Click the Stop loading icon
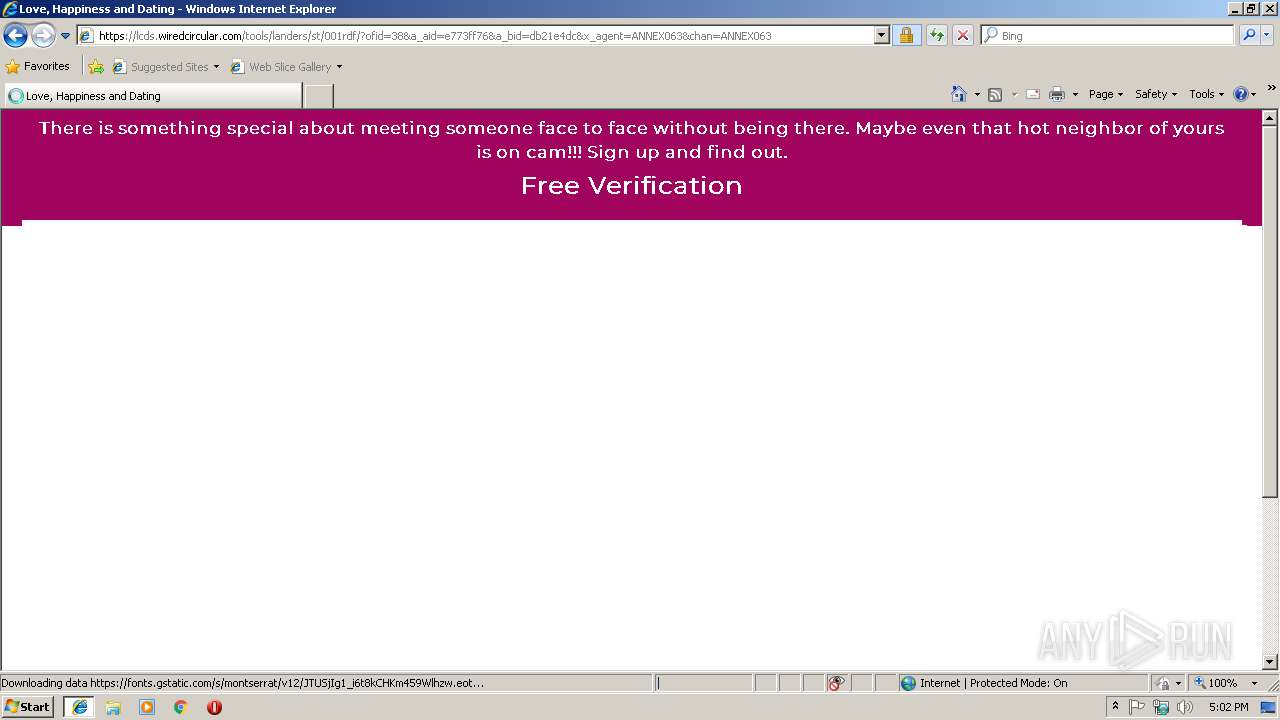Viewport: 1280px width, 720px height. [962, 36]
